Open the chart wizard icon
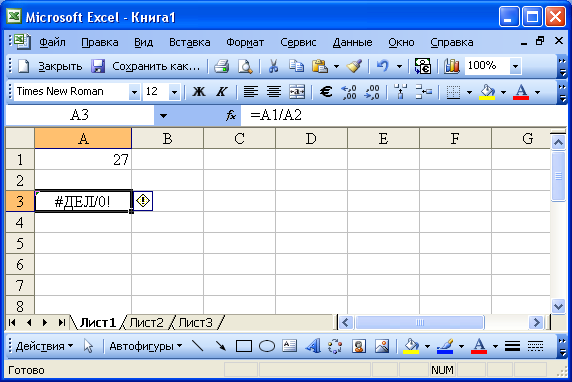 (x=452, y=66)
